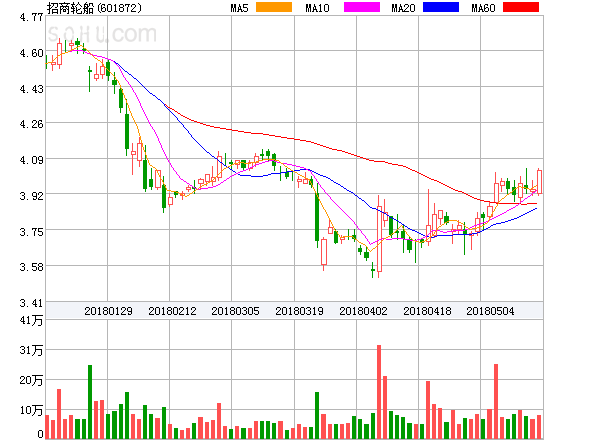Click the magenta MA10 legend swatch
The image size is (600, 440).
point(362,7)
